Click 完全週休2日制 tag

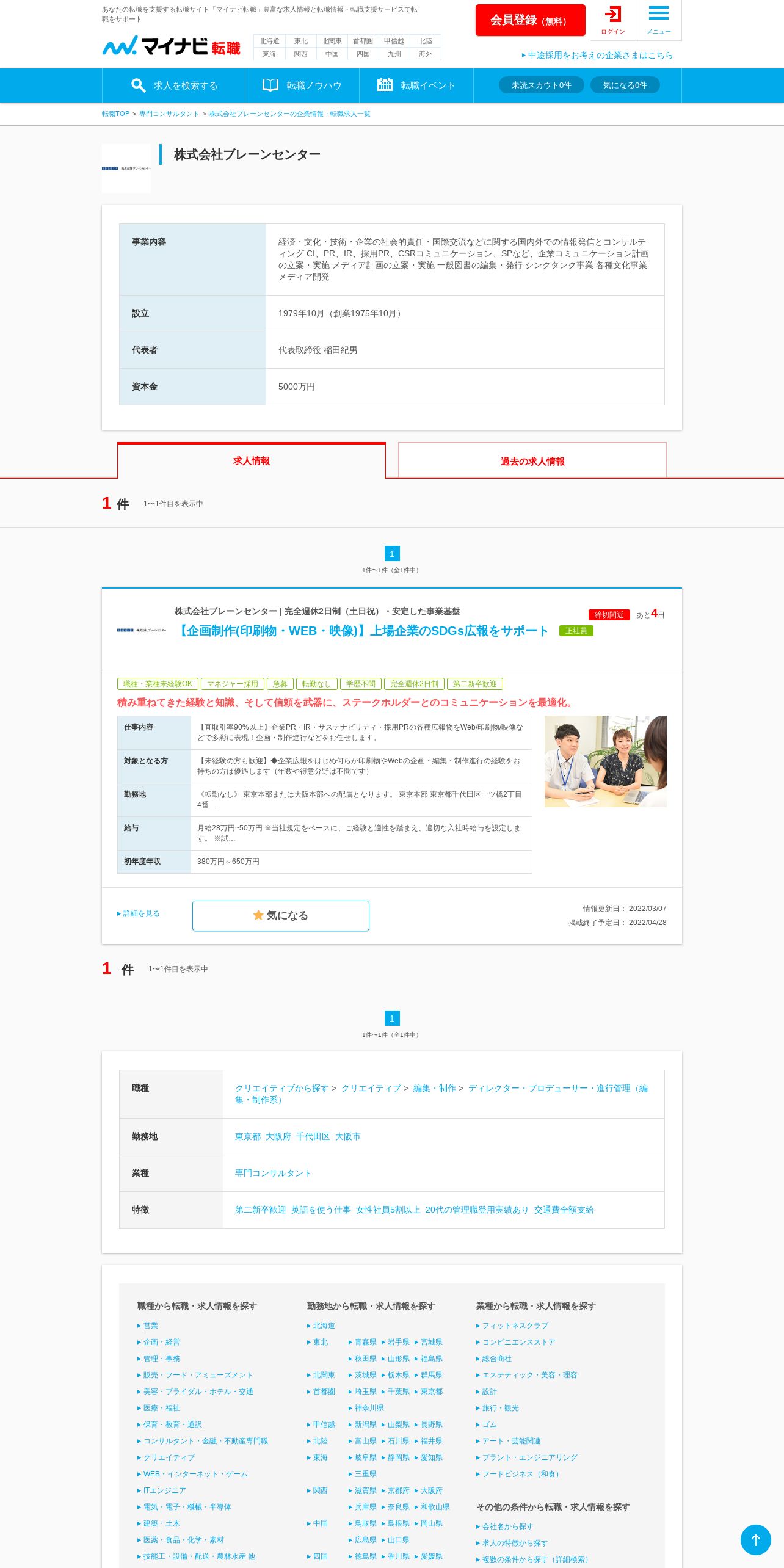(x=414, y=684)
